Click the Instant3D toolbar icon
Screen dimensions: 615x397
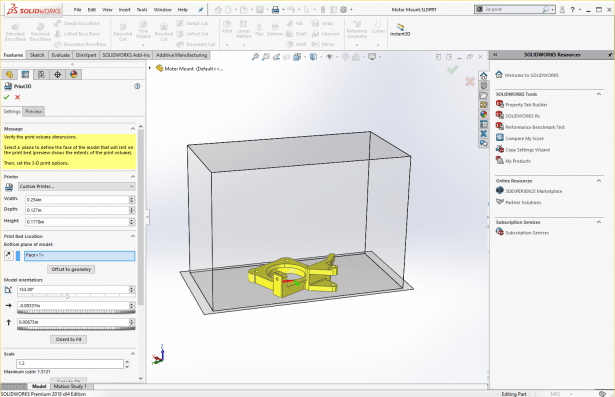click(400, 30)
